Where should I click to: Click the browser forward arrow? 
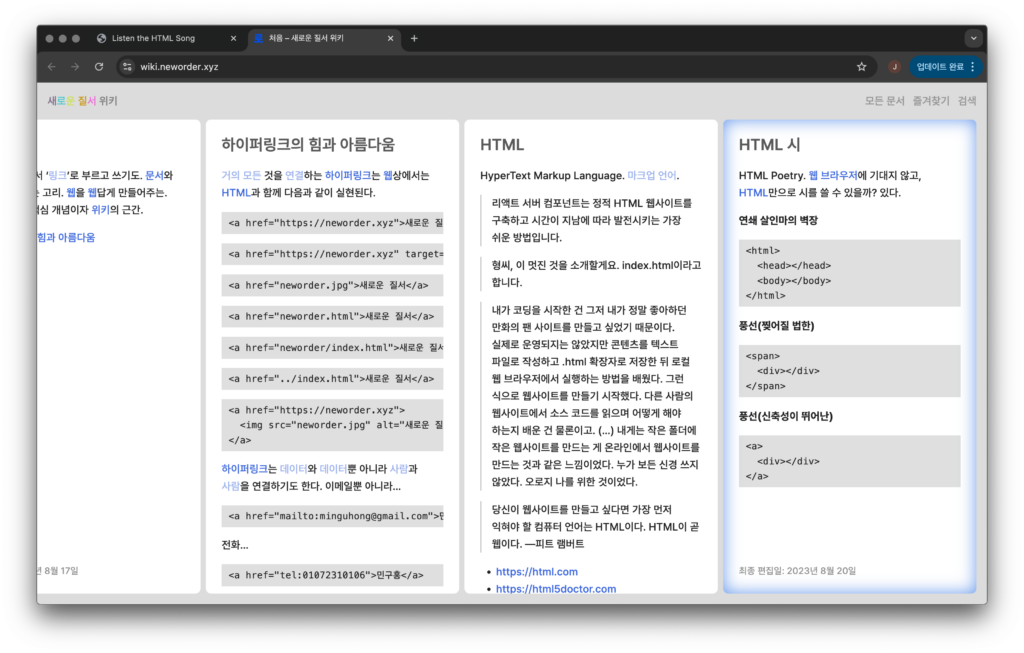click(x=75, y=67)
